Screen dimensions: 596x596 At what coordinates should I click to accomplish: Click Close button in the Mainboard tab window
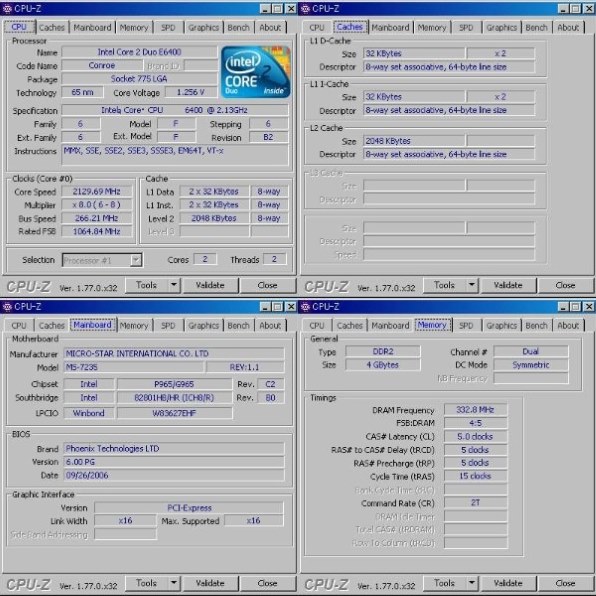[267, 583]
